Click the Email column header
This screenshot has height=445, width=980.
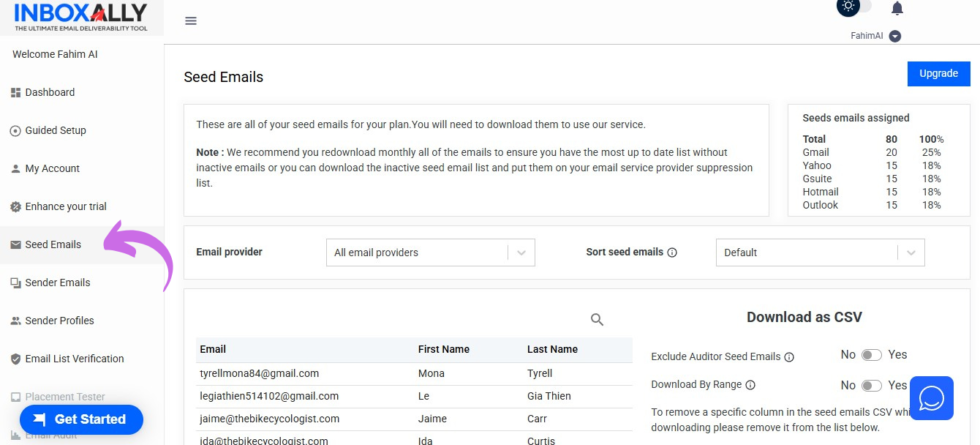[213, 349]
